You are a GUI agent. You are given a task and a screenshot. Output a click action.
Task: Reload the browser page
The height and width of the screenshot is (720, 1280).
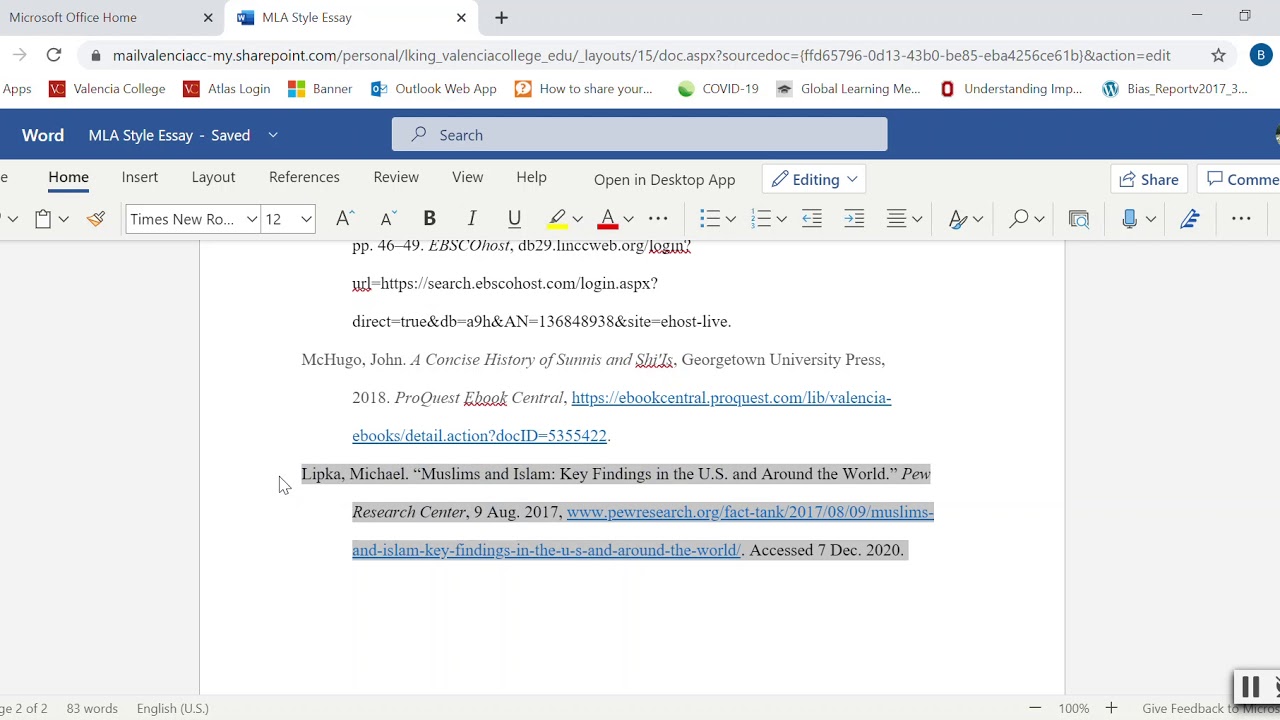tap(54, 56)
